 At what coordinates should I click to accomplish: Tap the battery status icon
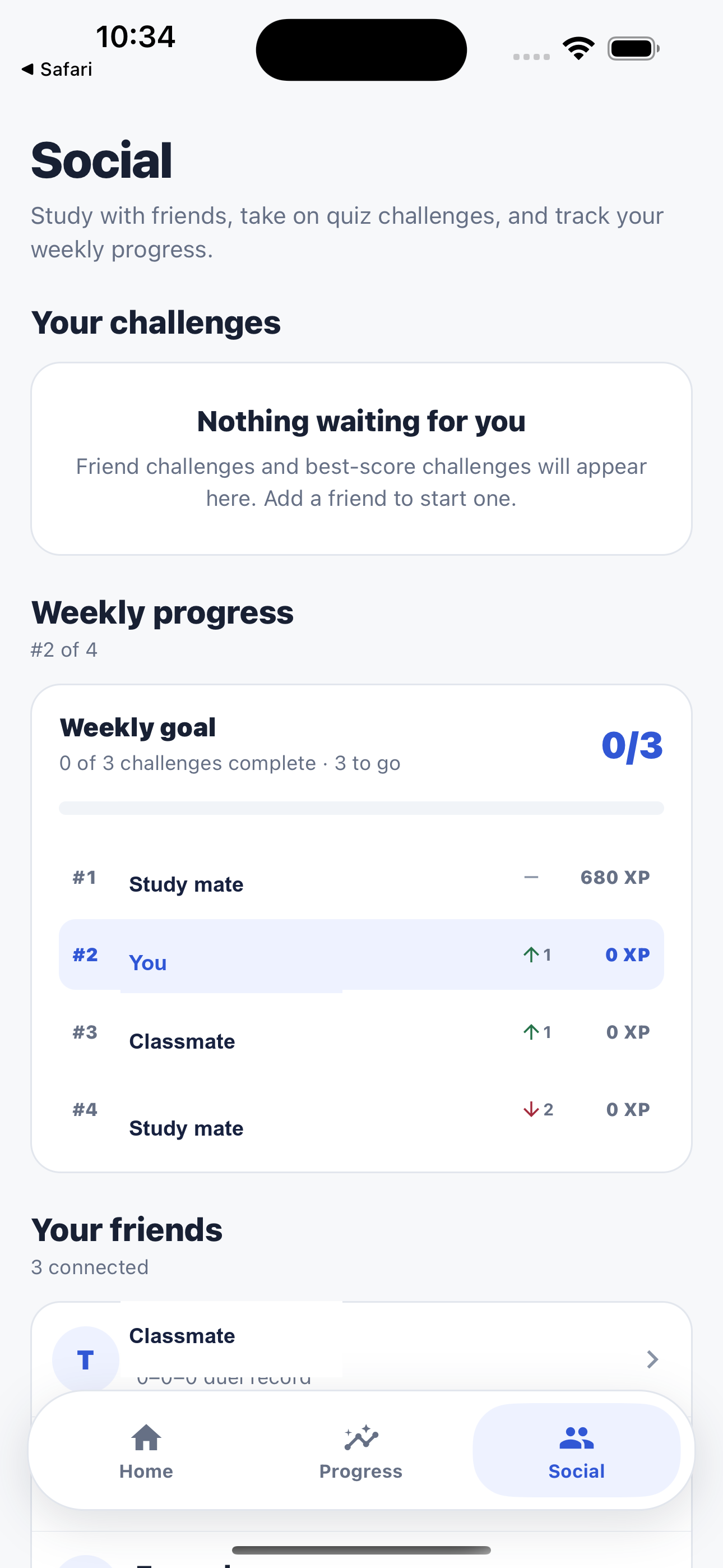[633, 49]
